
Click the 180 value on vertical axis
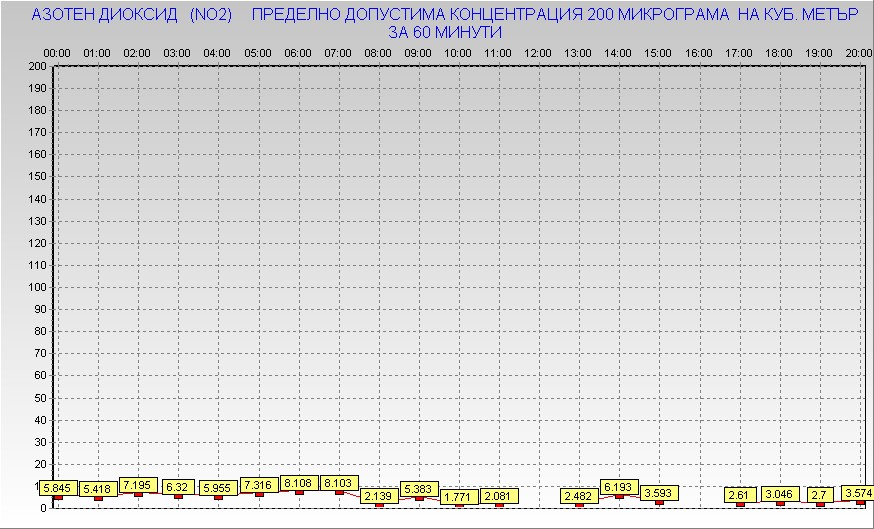(37, 110)
